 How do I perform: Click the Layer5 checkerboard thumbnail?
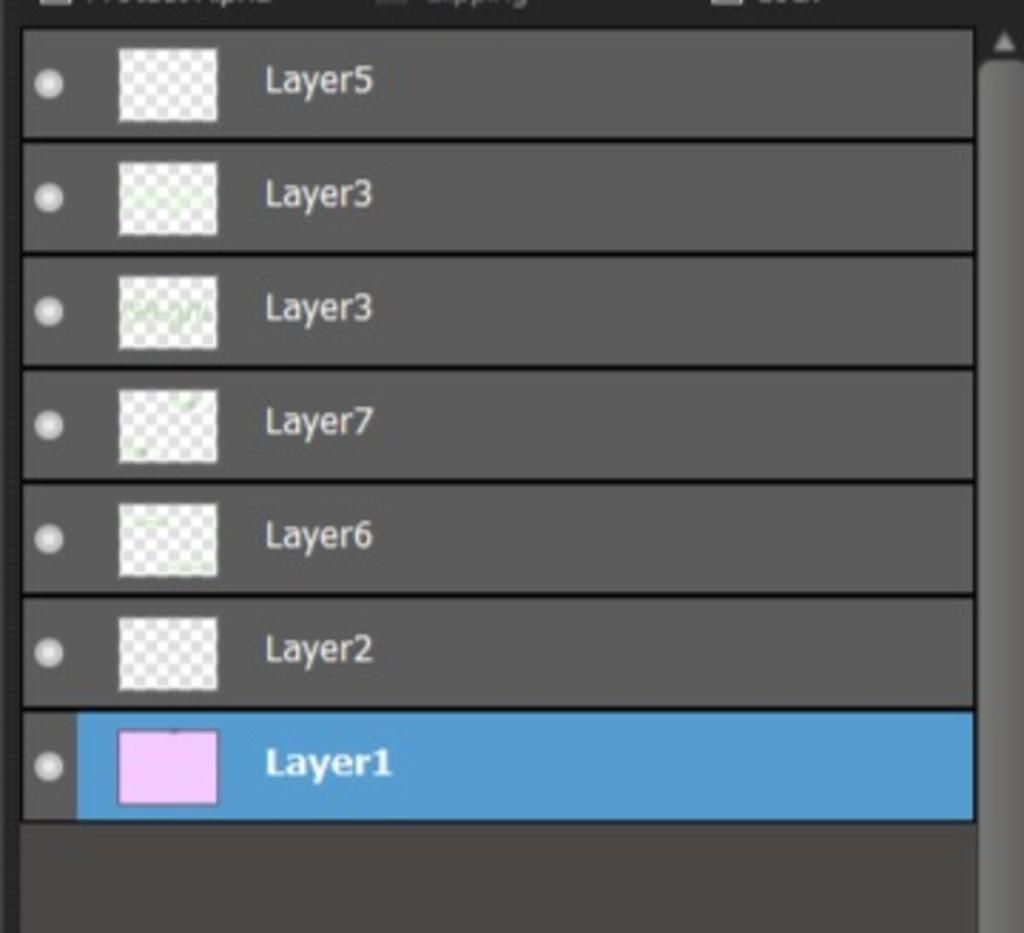pos(168,85)
